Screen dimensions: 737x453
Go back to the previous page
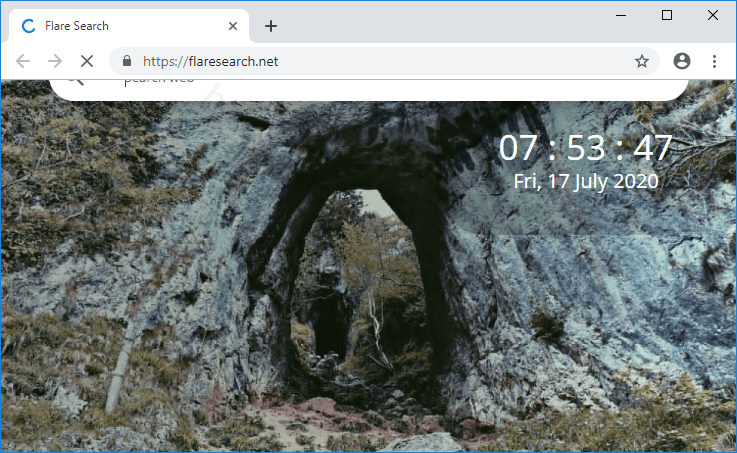pos(23,61)
